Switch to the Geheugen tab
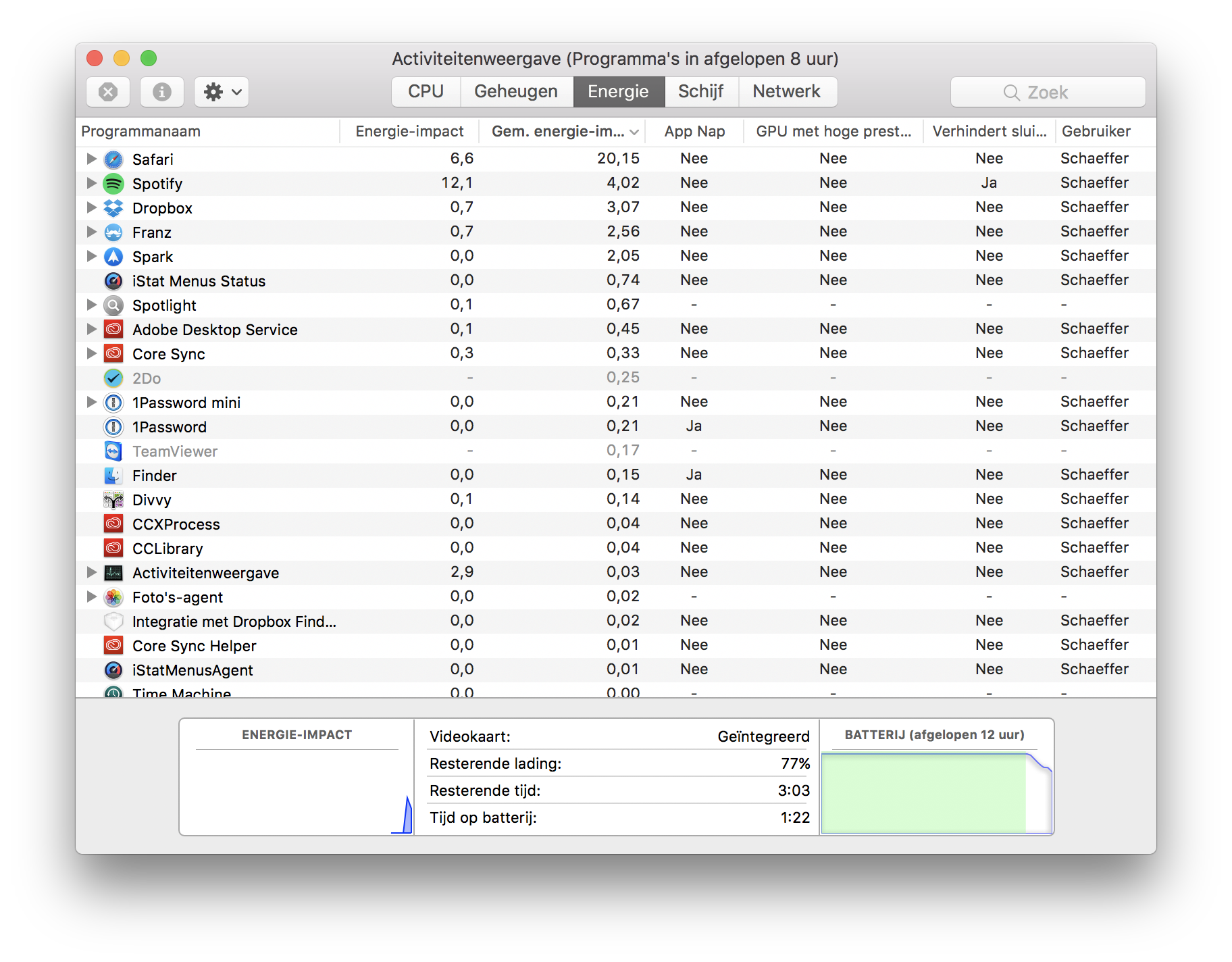This screenshot has width=1232, height=962. 516,92
